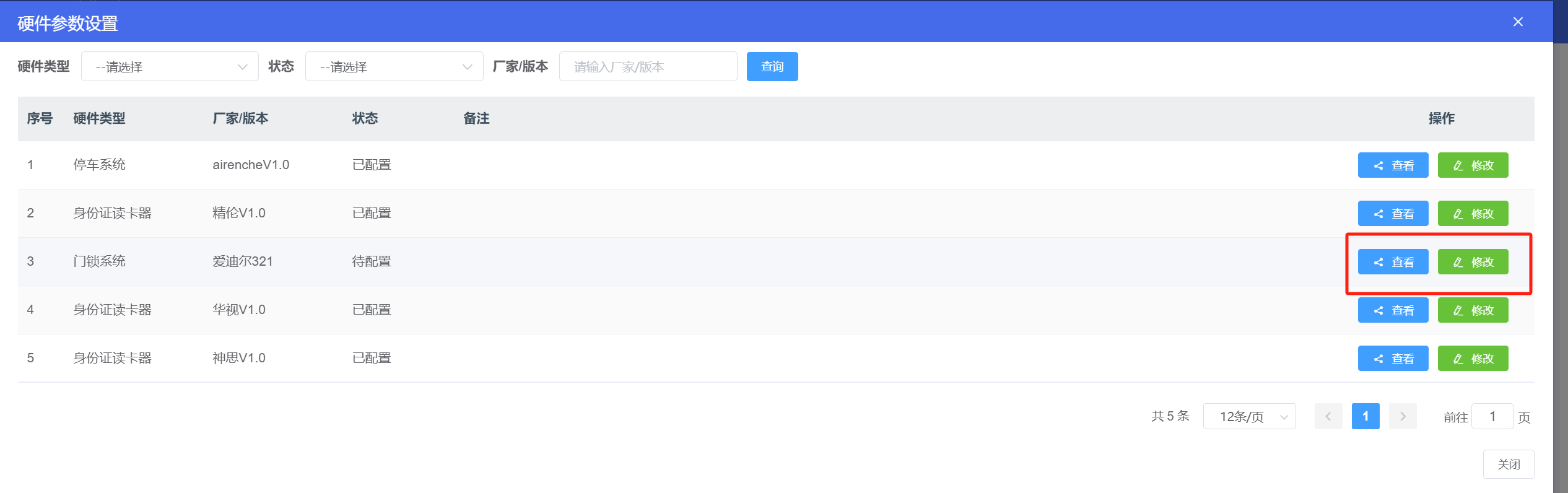Screen dimensions: 1568x493
Task: View the 华视V1.0 row details
Action: 1393,310
